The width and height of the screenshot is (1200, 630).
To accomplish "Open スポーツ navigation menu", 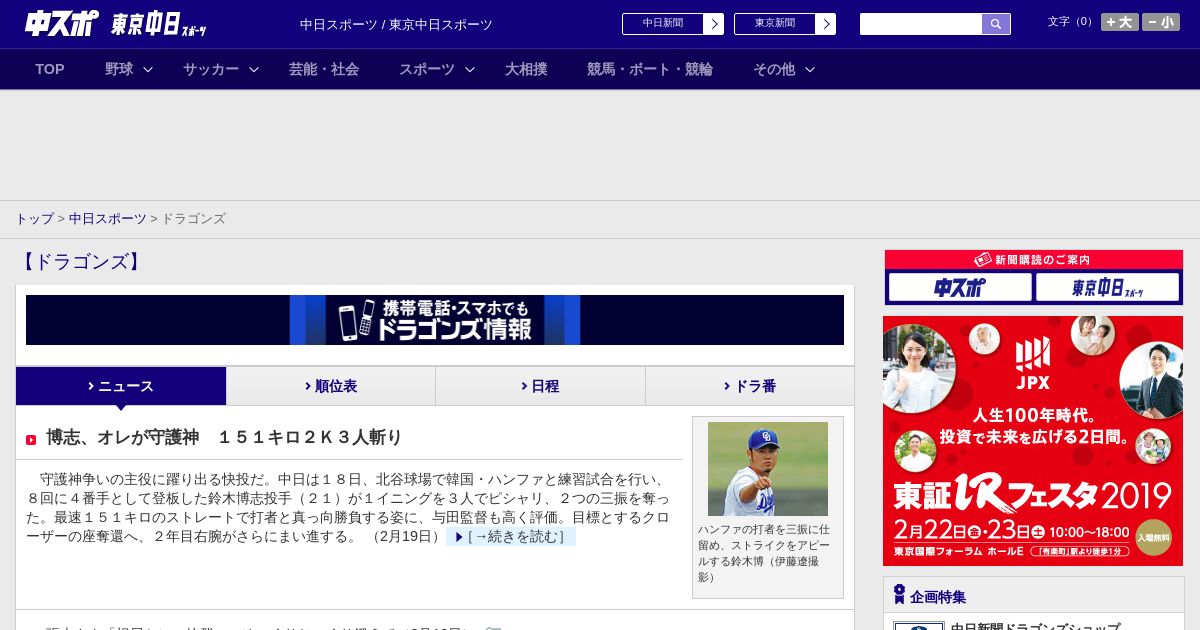I will (x=427, y=69).
